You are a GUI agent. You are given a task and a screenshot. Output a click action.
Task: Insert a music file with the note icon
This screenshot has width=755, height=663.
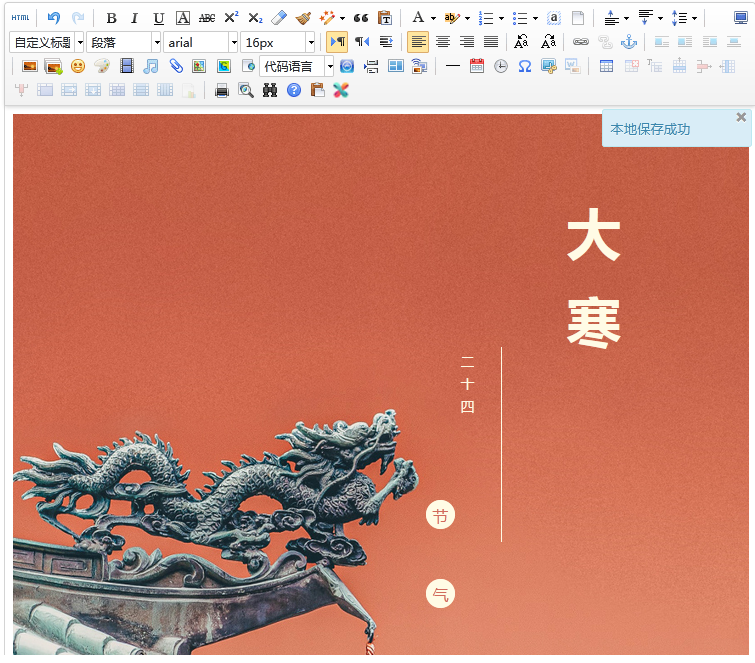tap(151, 66)
